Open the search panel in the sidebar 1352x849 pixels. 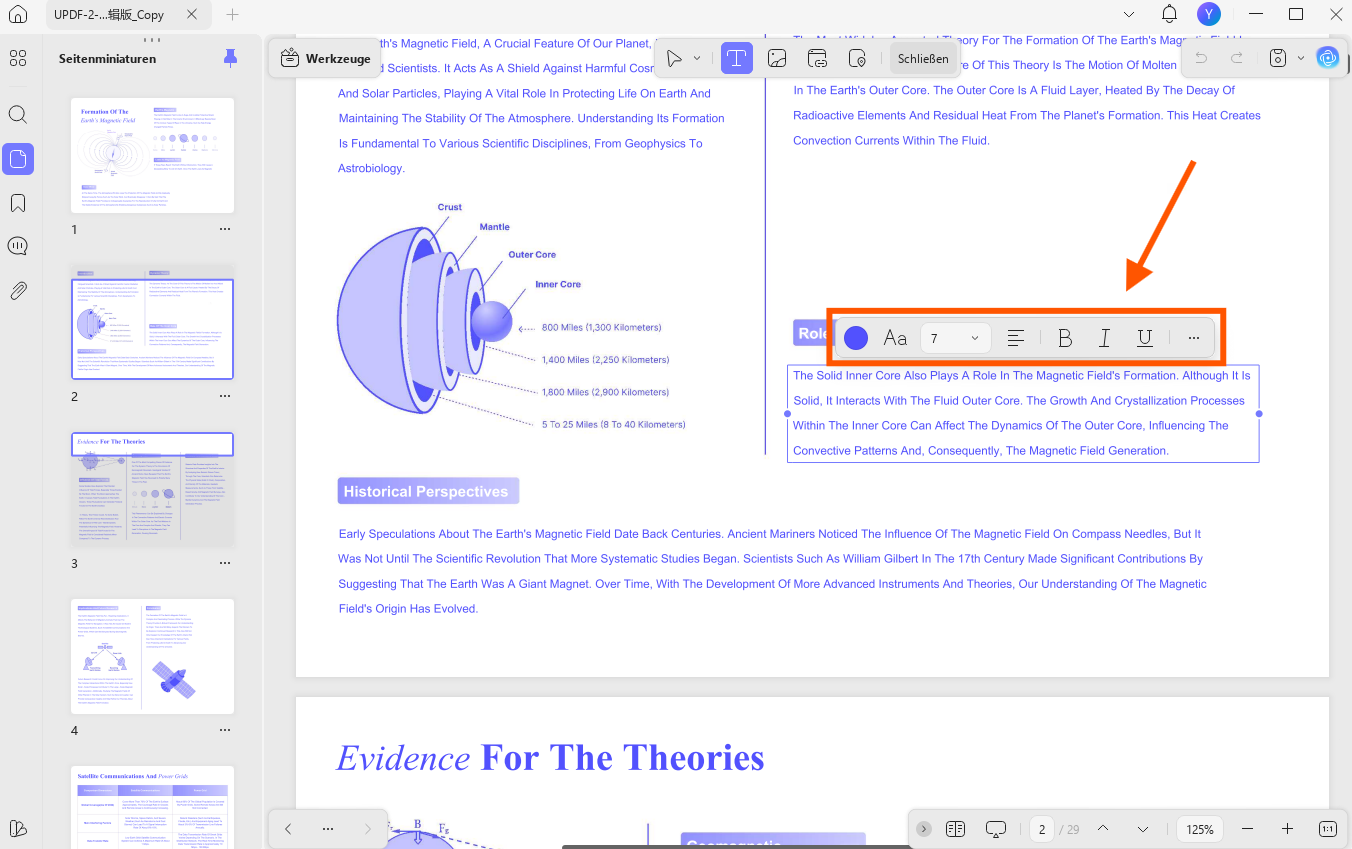pos(18,114)
